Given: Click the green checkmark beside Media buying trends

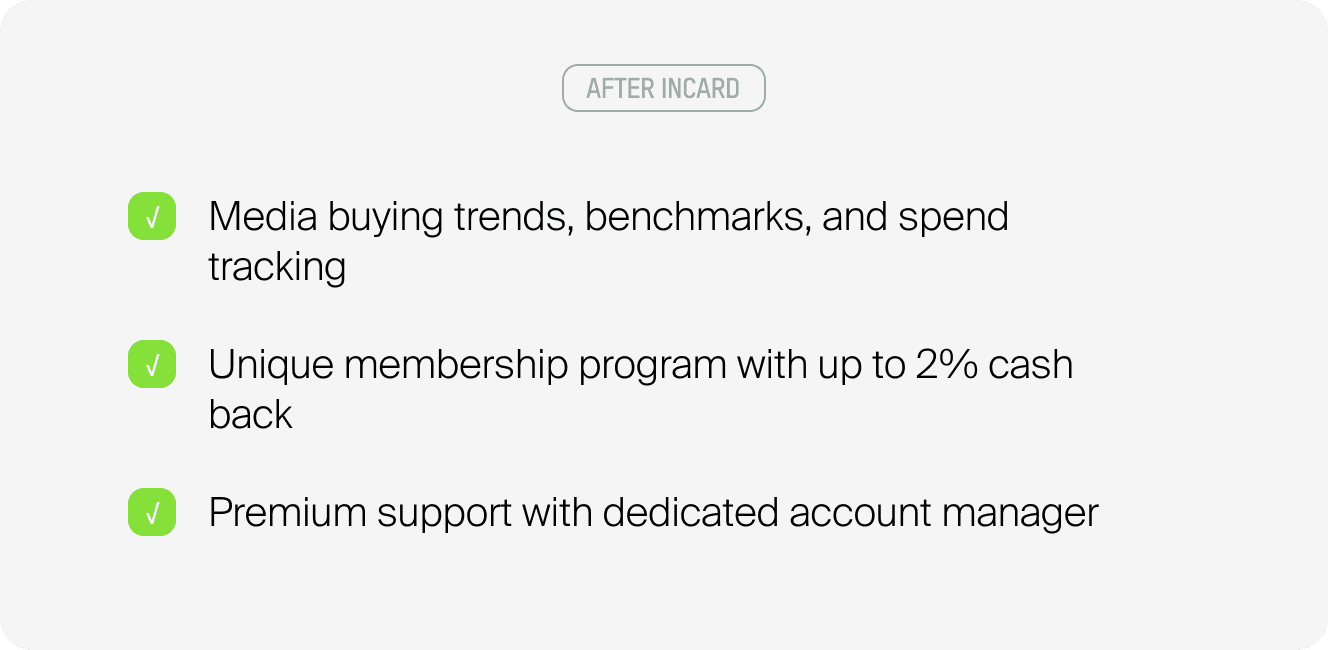Looking at the screenshot, I should click(x=152, y=217).
